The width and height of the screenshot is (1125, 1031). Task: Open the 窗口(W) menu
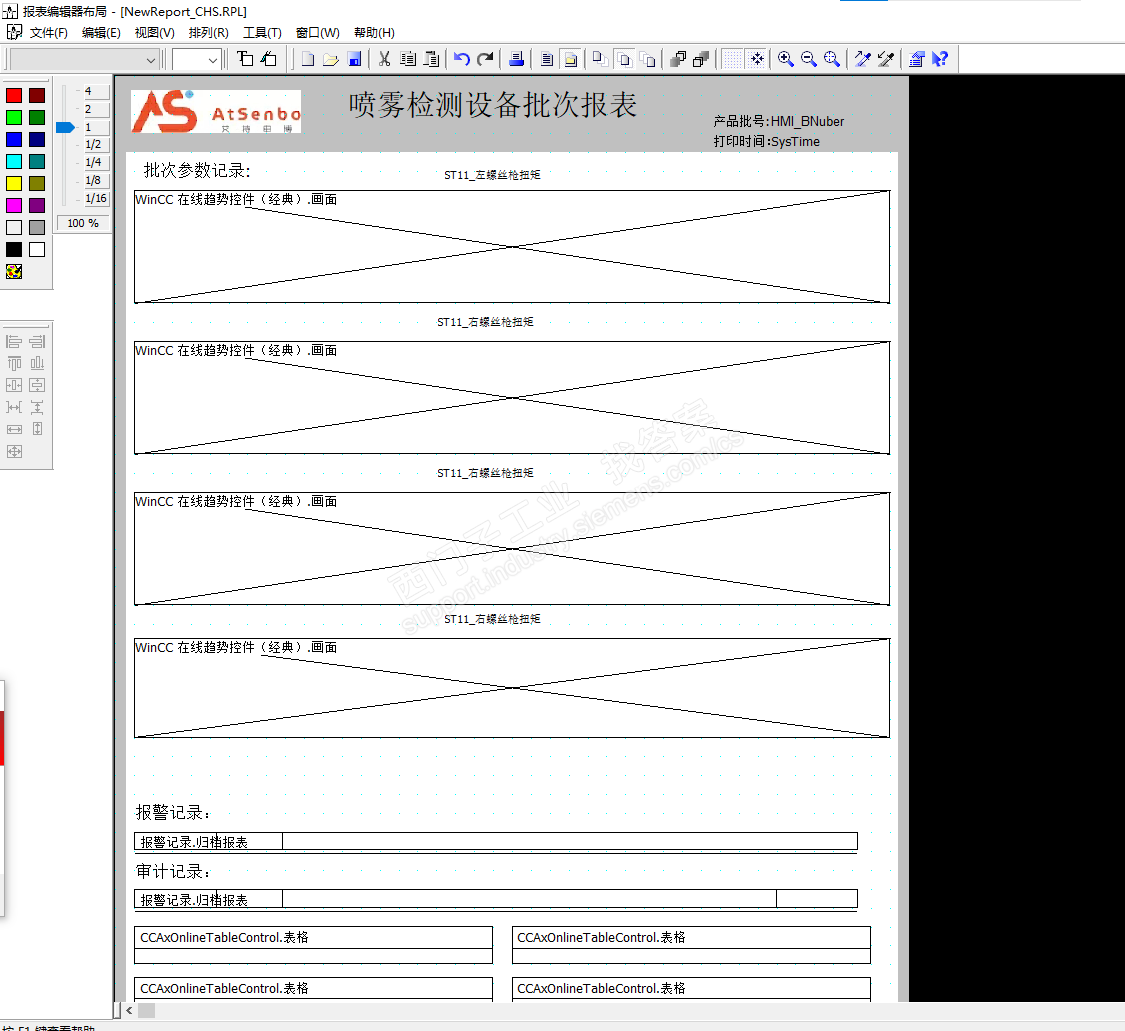point(317,32)
